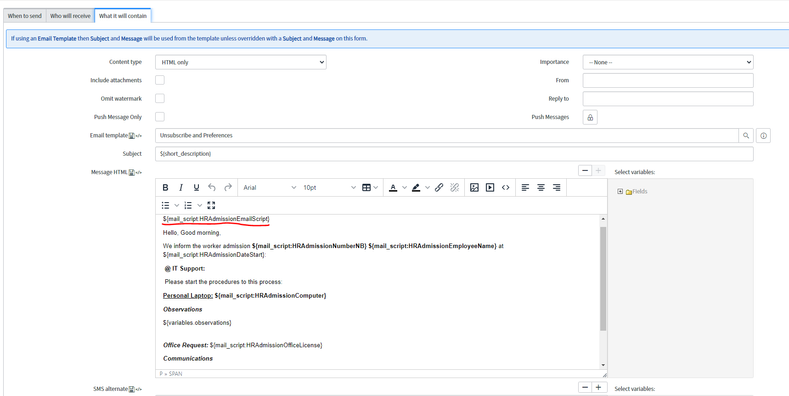
Task: Undo the last edit
Action: click(212, 187)
